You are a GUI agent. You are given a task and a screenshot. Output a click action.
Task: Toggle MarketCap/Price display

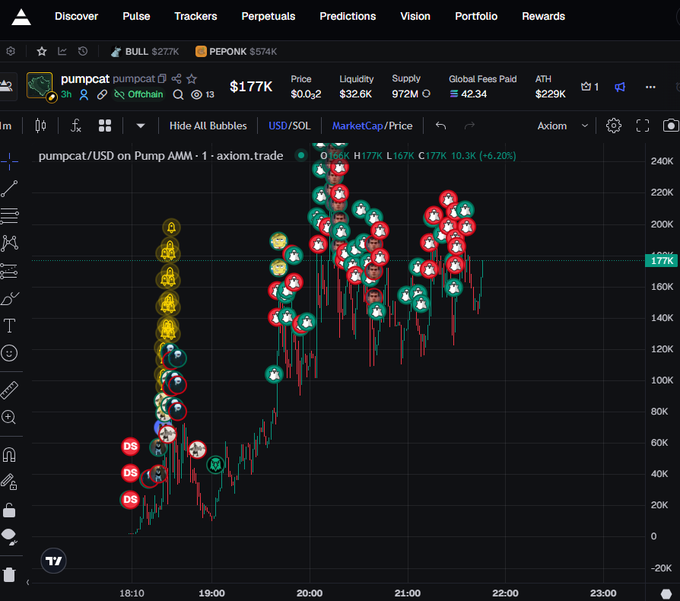[x=372, y=126]
